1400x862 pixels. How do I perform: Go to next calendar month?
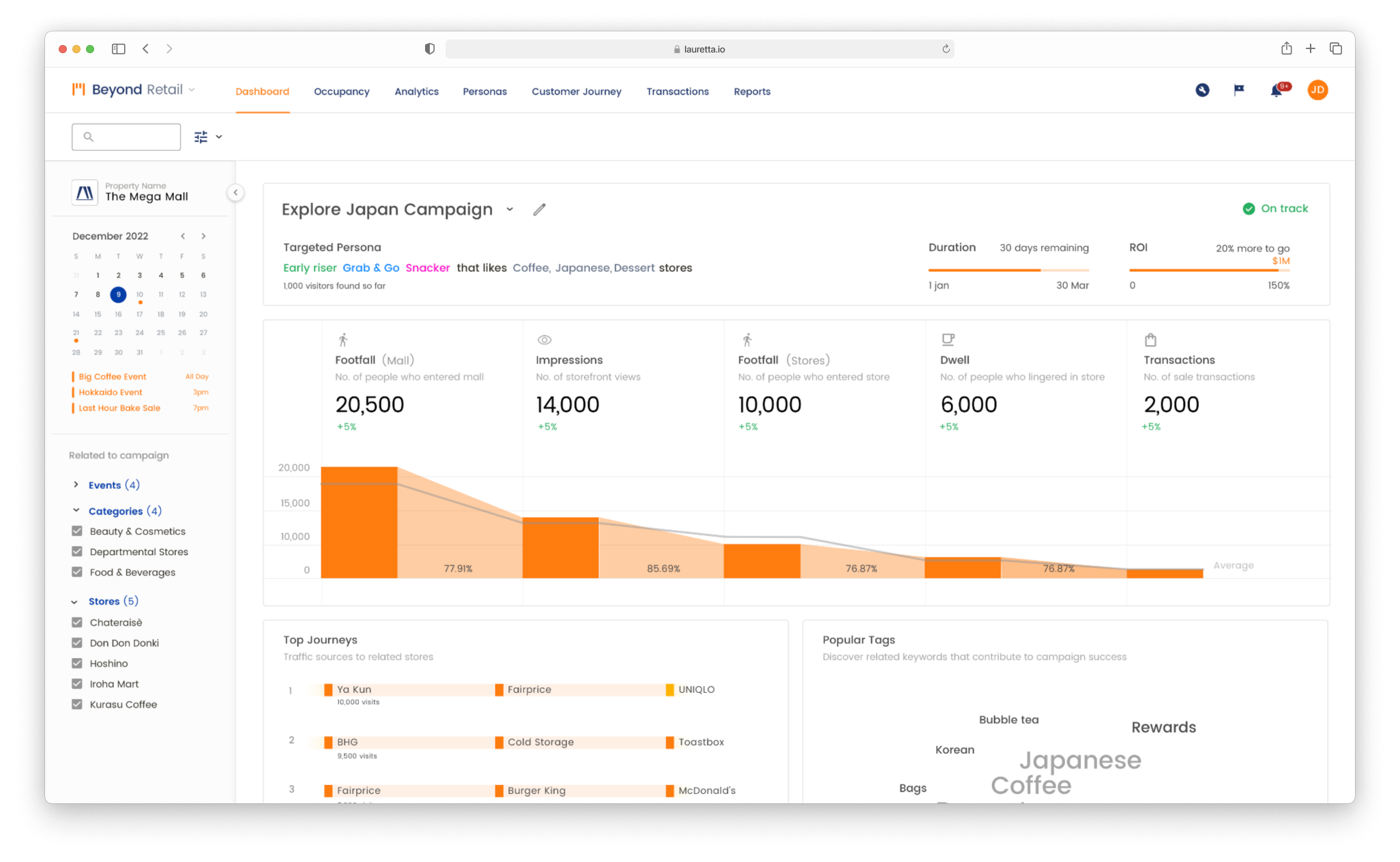point(203,236)
